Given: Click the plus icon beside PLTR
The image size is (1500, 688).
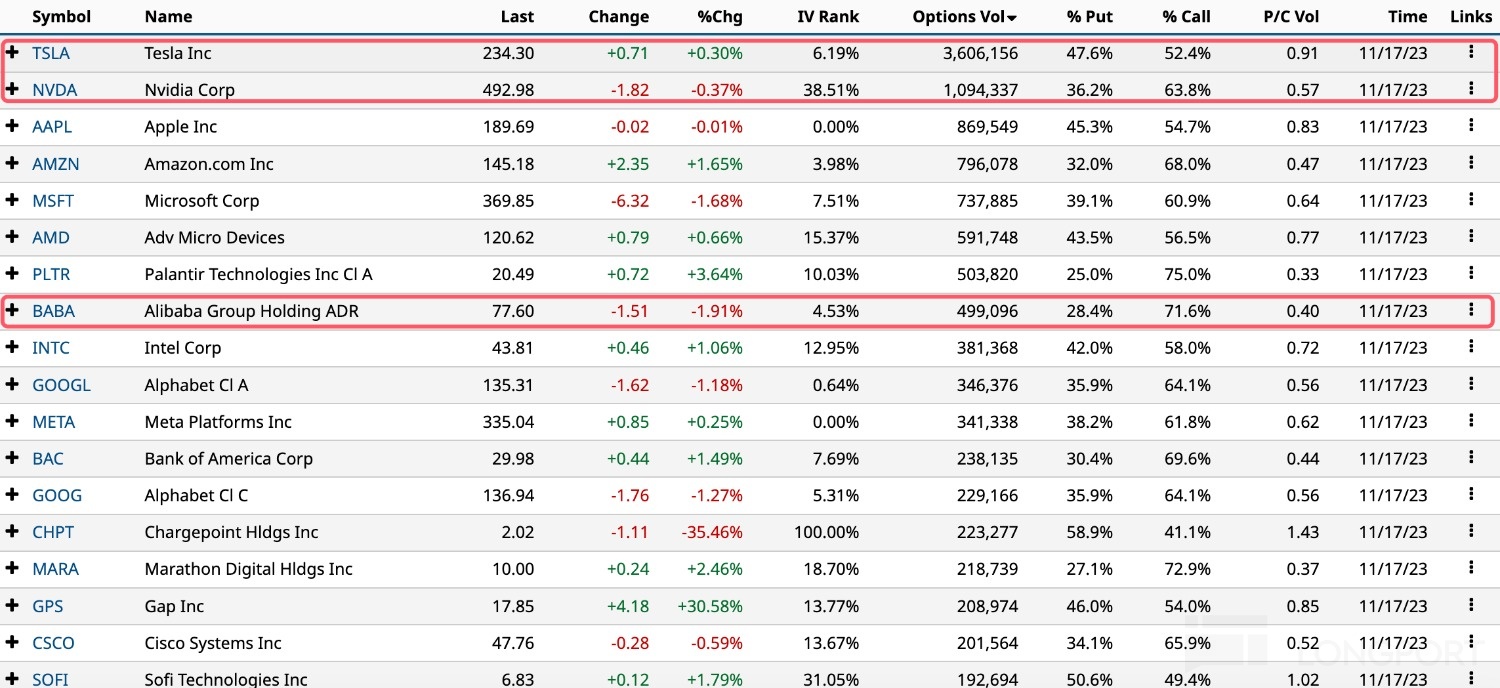Looking at the screenshot, I should coord(12,274).
